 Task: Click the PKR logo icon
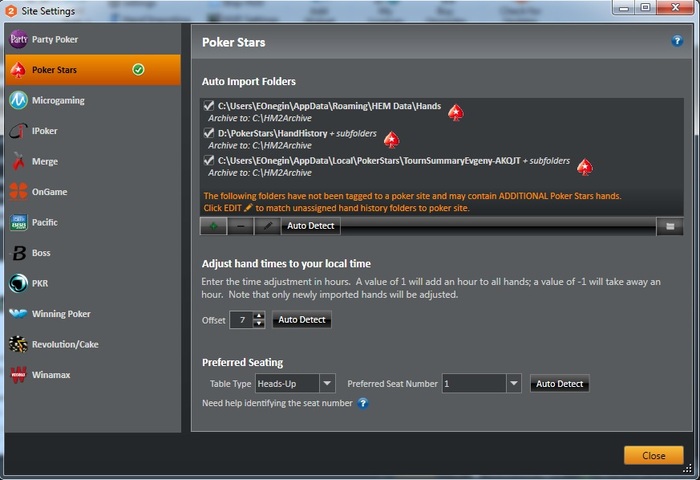point(18,283)
